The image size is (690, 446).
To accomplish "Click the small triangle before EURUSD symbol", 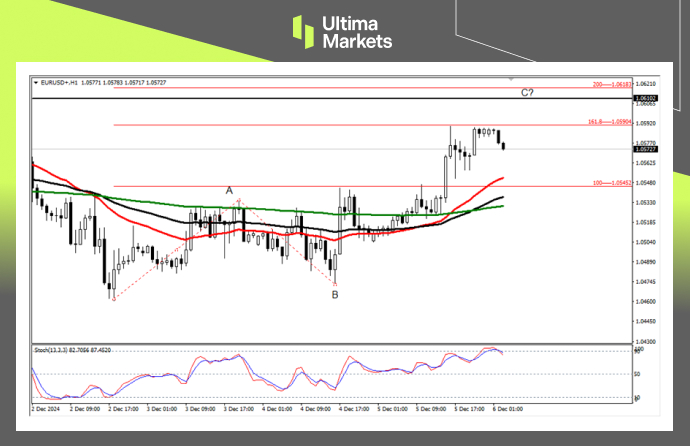I will (36, 82).
